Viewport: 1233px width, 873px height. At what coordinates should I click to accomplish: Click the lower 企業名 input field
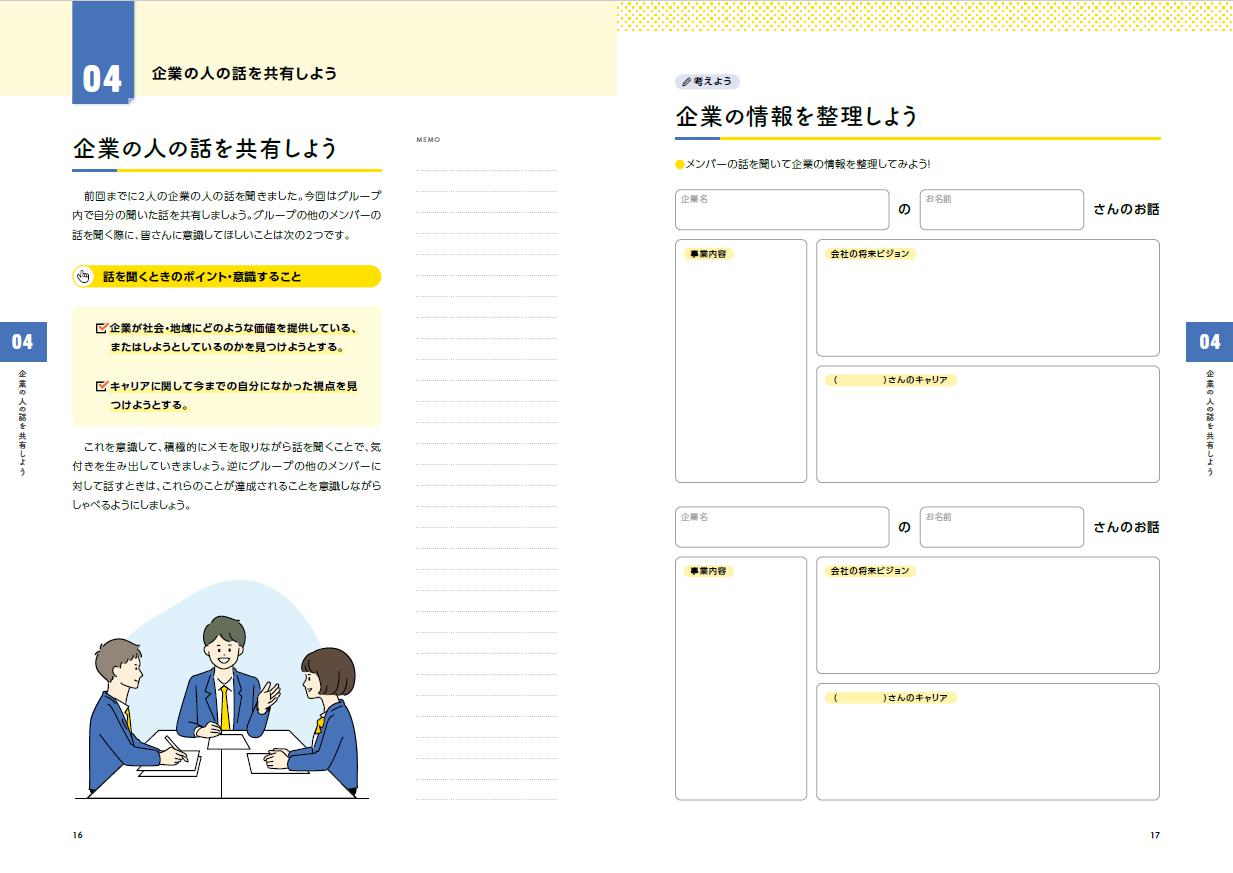(x=782, y=527)
